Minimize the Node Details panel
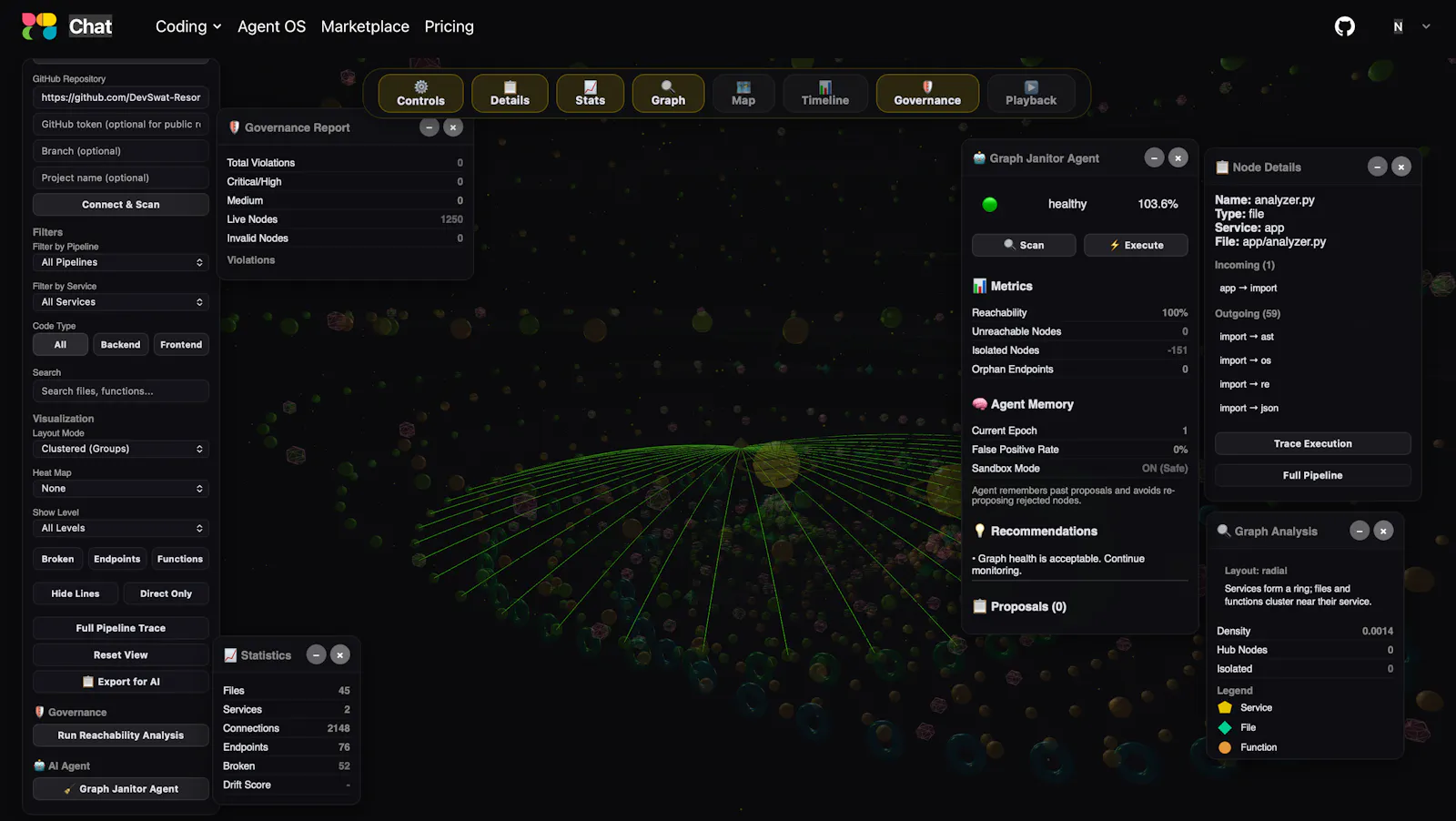This screenshot has width=1456, height=821. [1378, 167]
